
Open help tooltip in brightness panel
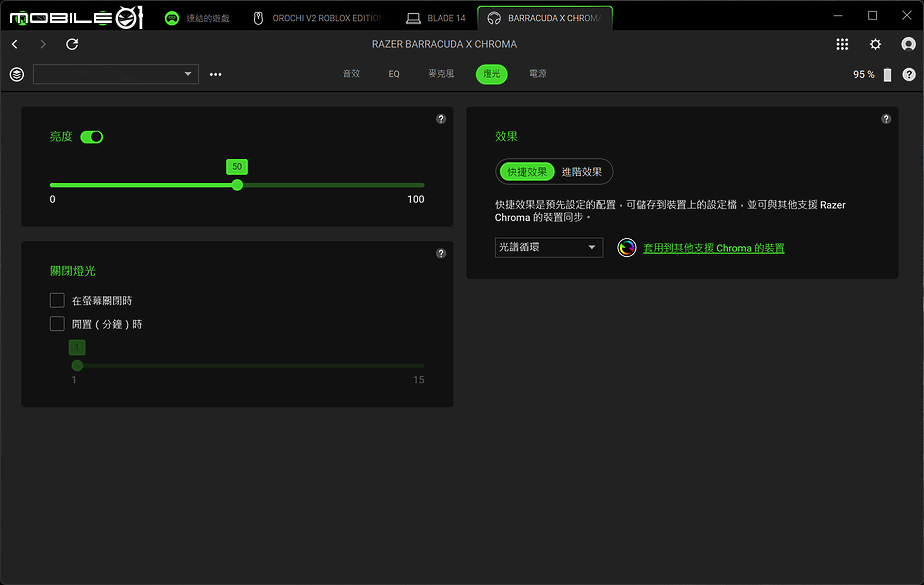click(441, 119)
